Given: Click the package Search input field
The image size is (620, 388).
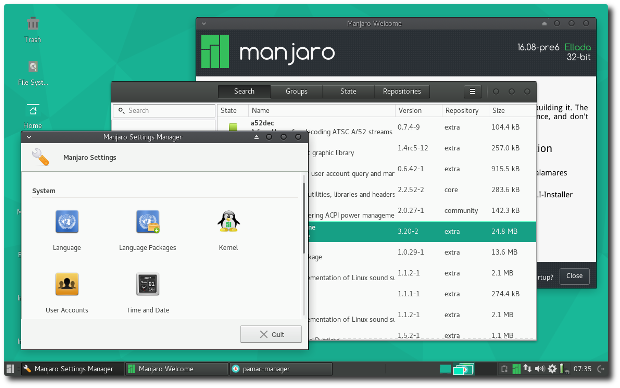Looking at the screenshot, I should coord(164,111).
